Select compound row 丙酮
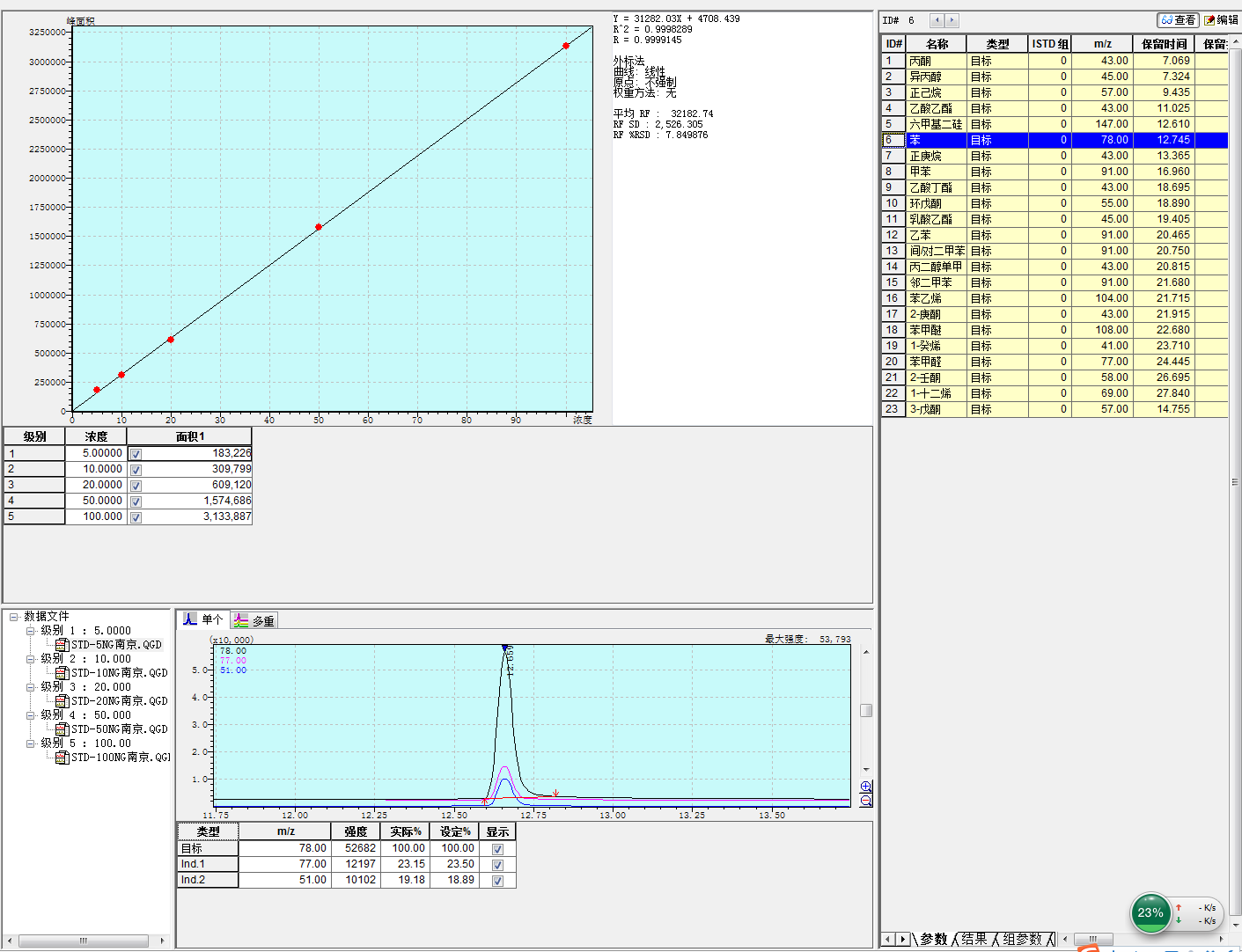1242x952 pixels. tap(1055, 61)
